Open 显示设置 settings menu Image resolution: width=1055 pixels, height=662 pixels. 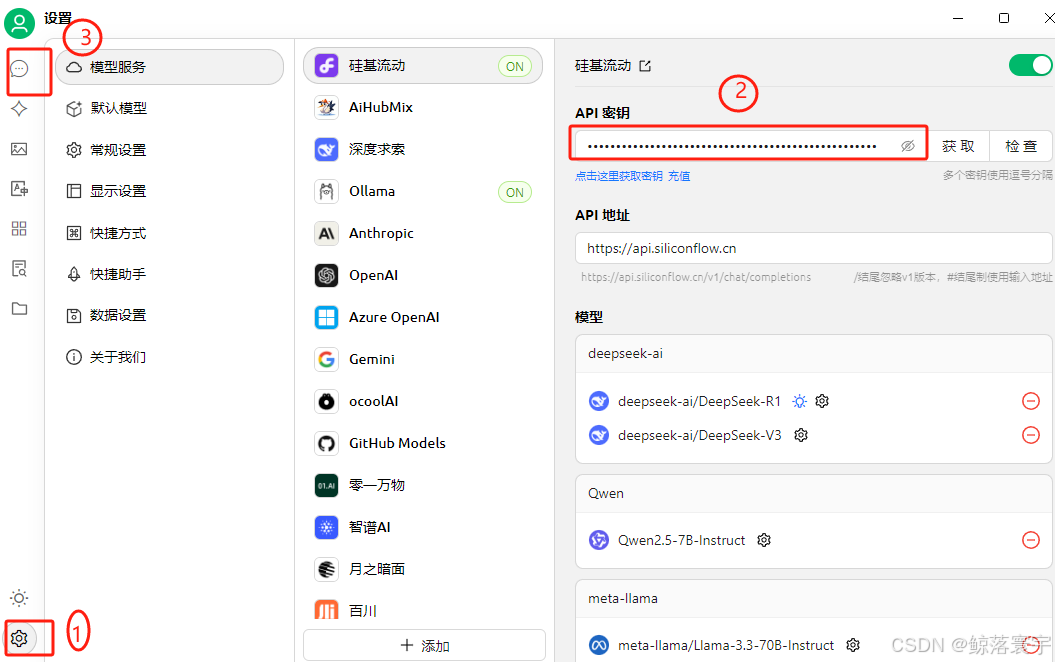170,191
